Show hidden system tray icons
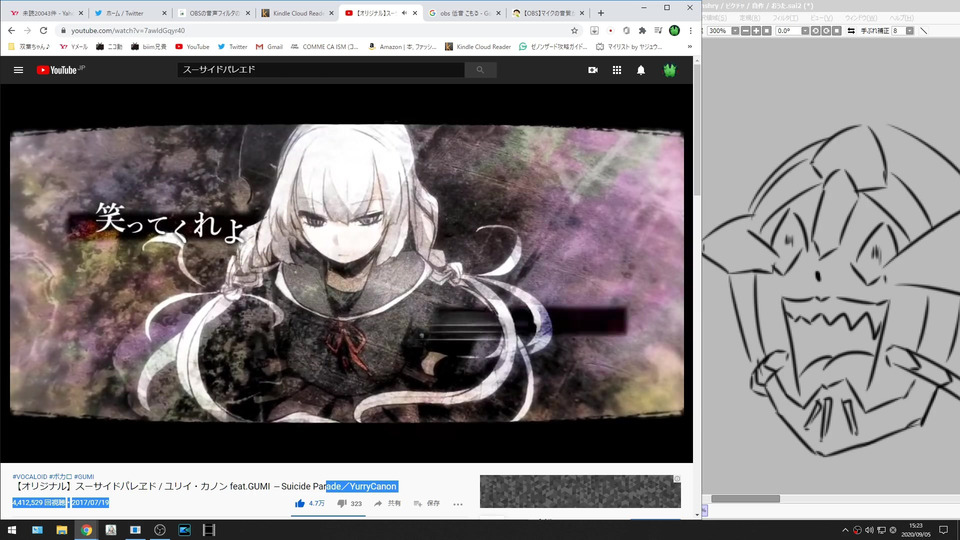 [846, 530]
